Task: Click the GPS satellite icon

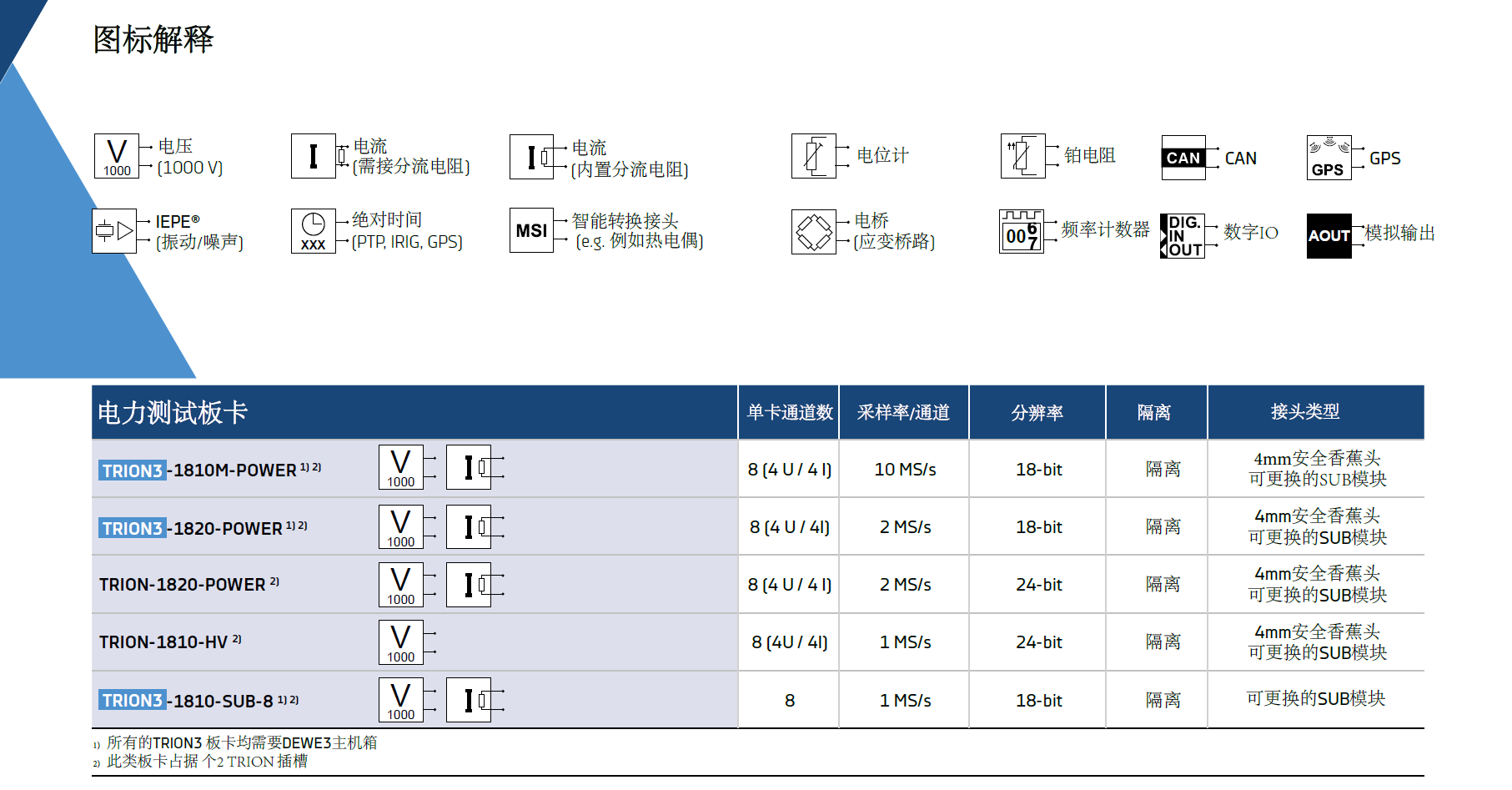Action: (1329, 158)
